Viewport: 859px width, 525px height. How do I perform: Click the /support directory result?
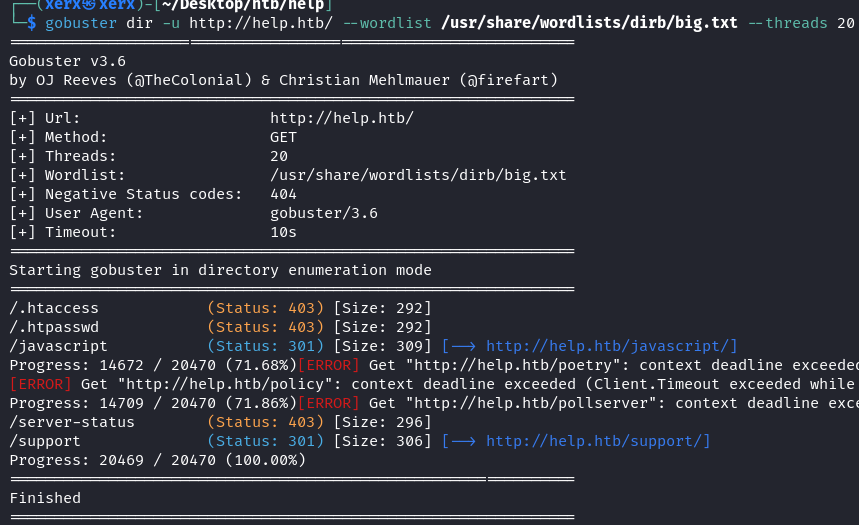[x=45, y=441]
